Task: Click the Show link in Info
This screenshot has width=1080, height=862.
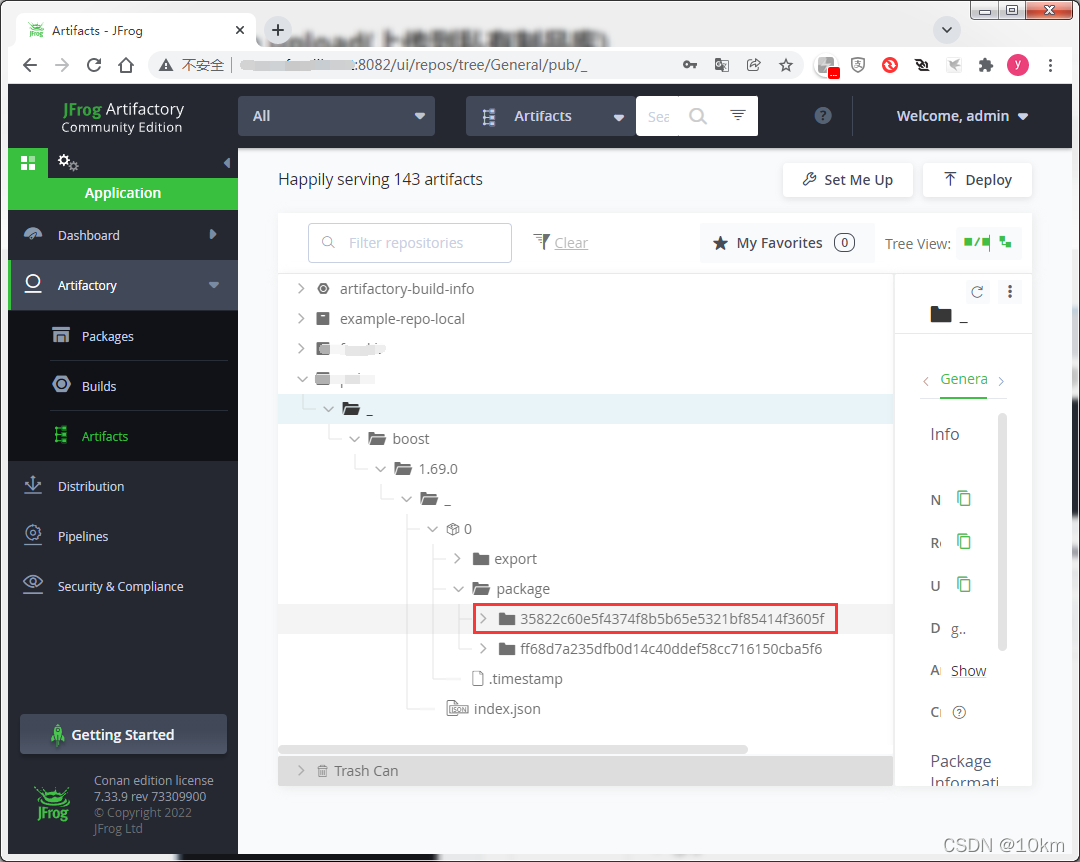Action: (x=968, y=670)
